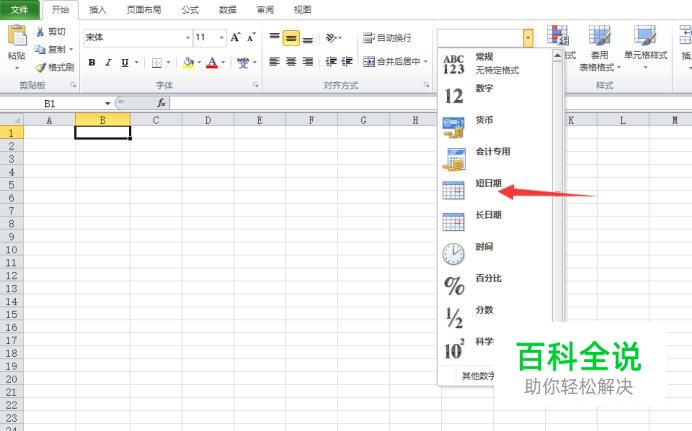Open merge and center dropdown arrow
Screen dimensions: 692x431
[426, 61]
